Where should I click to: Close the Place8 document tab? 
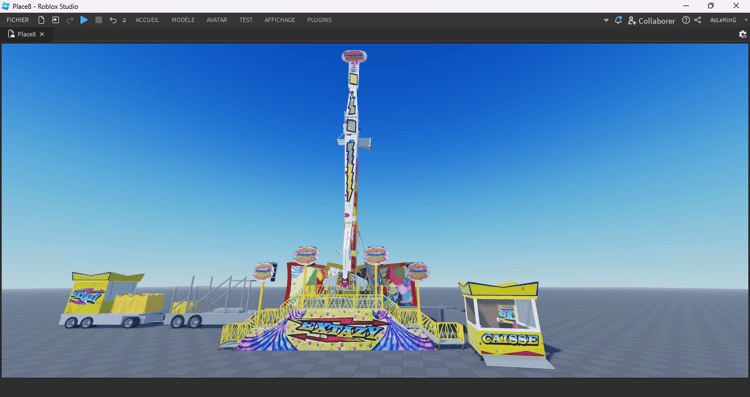pos(42,34)
